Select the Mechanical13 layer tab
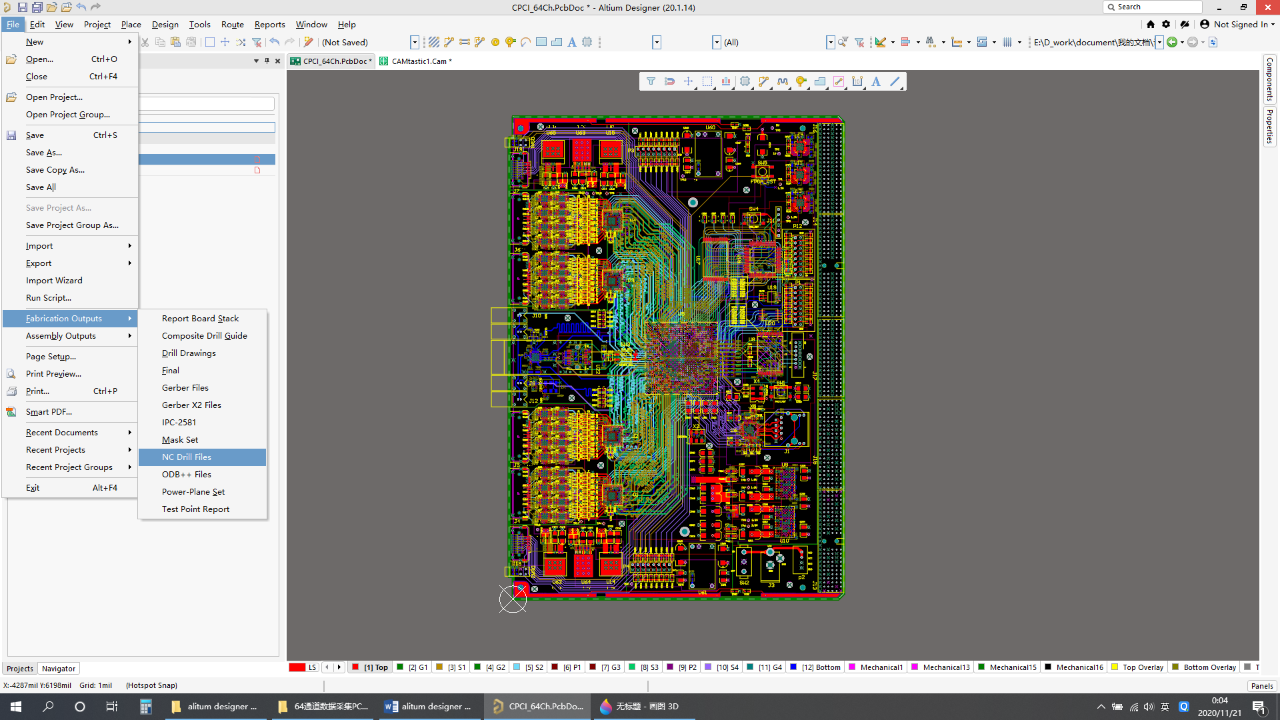 click(x=940, y=667)
